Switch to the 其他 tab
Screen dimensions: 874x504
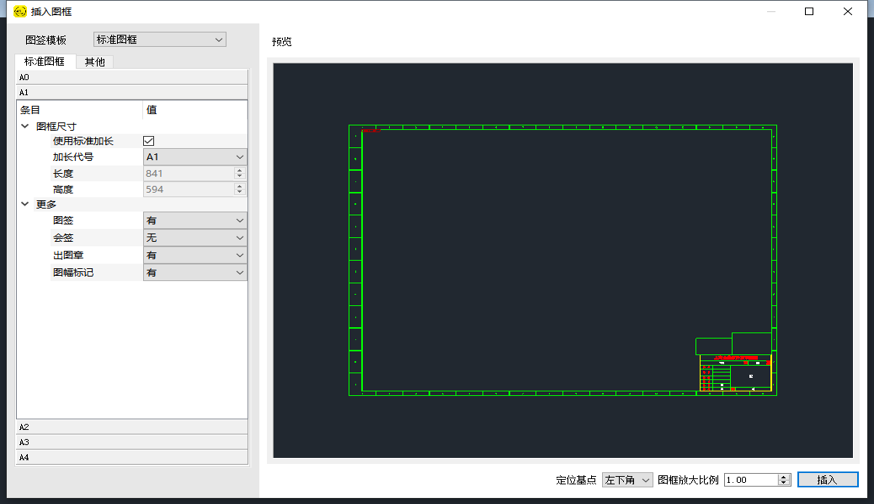pos(94,62)
